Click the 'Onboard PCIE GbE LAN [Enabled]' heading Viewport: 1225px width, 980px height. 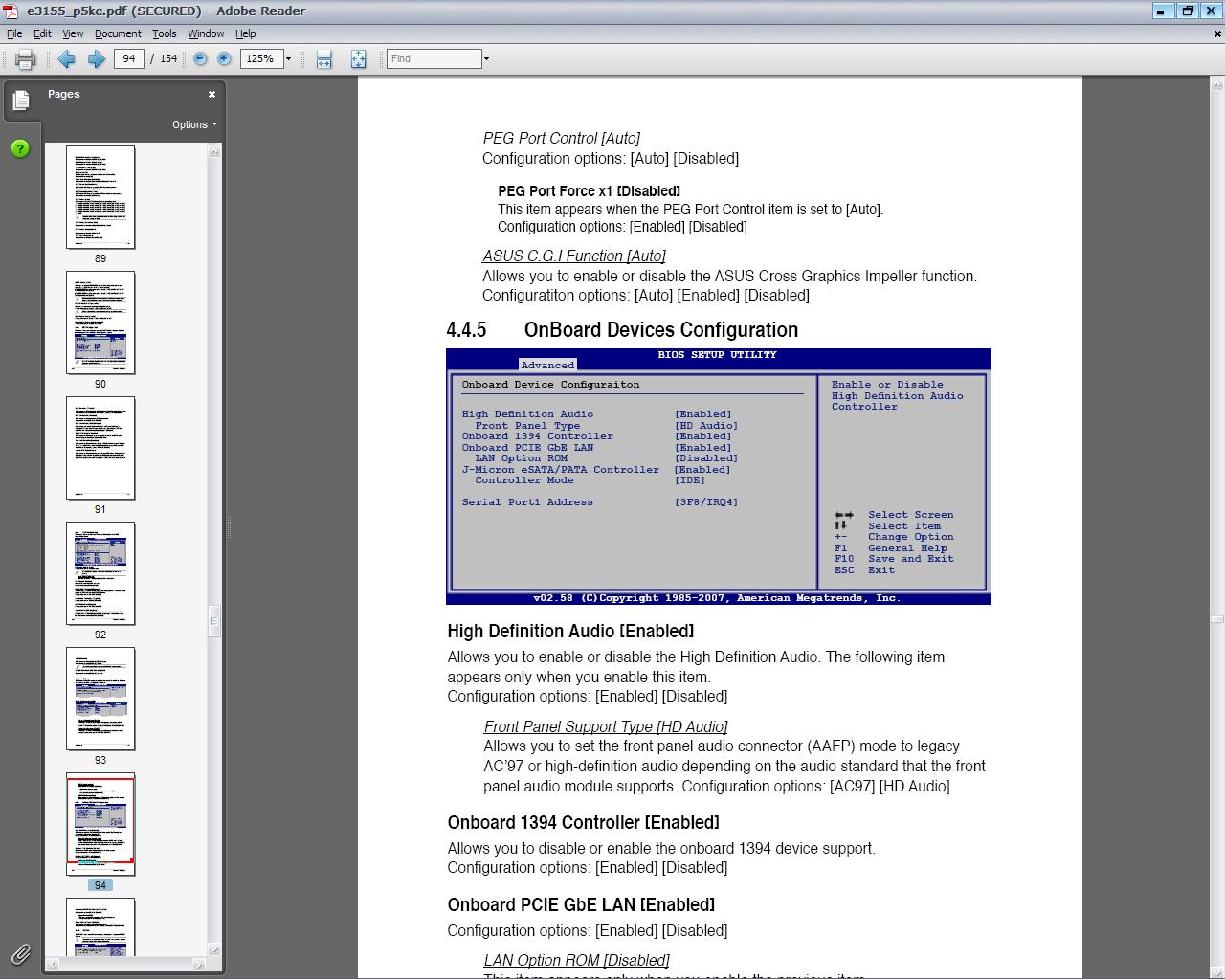(x=581, y=905)
